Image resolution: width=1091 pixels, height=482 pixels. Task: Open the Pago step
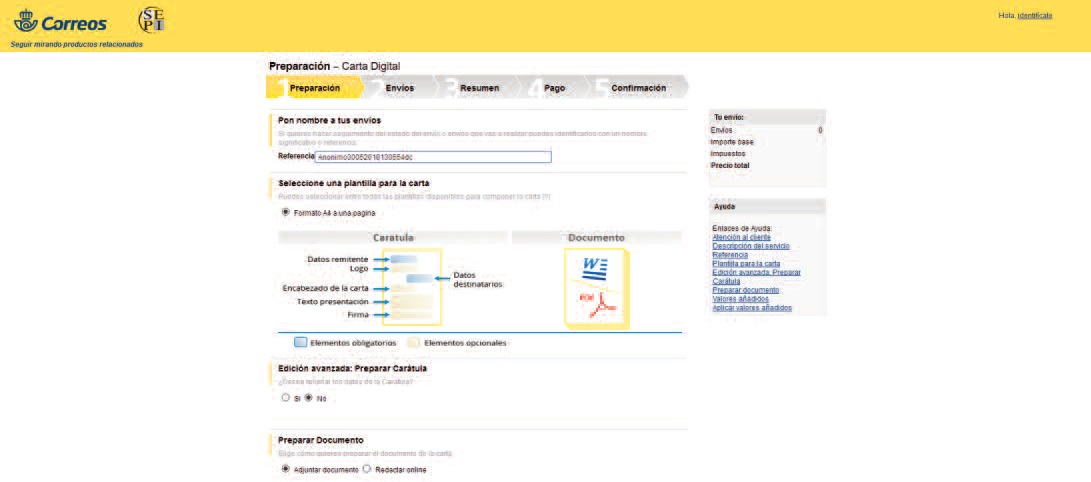click(x=555, y=88)
